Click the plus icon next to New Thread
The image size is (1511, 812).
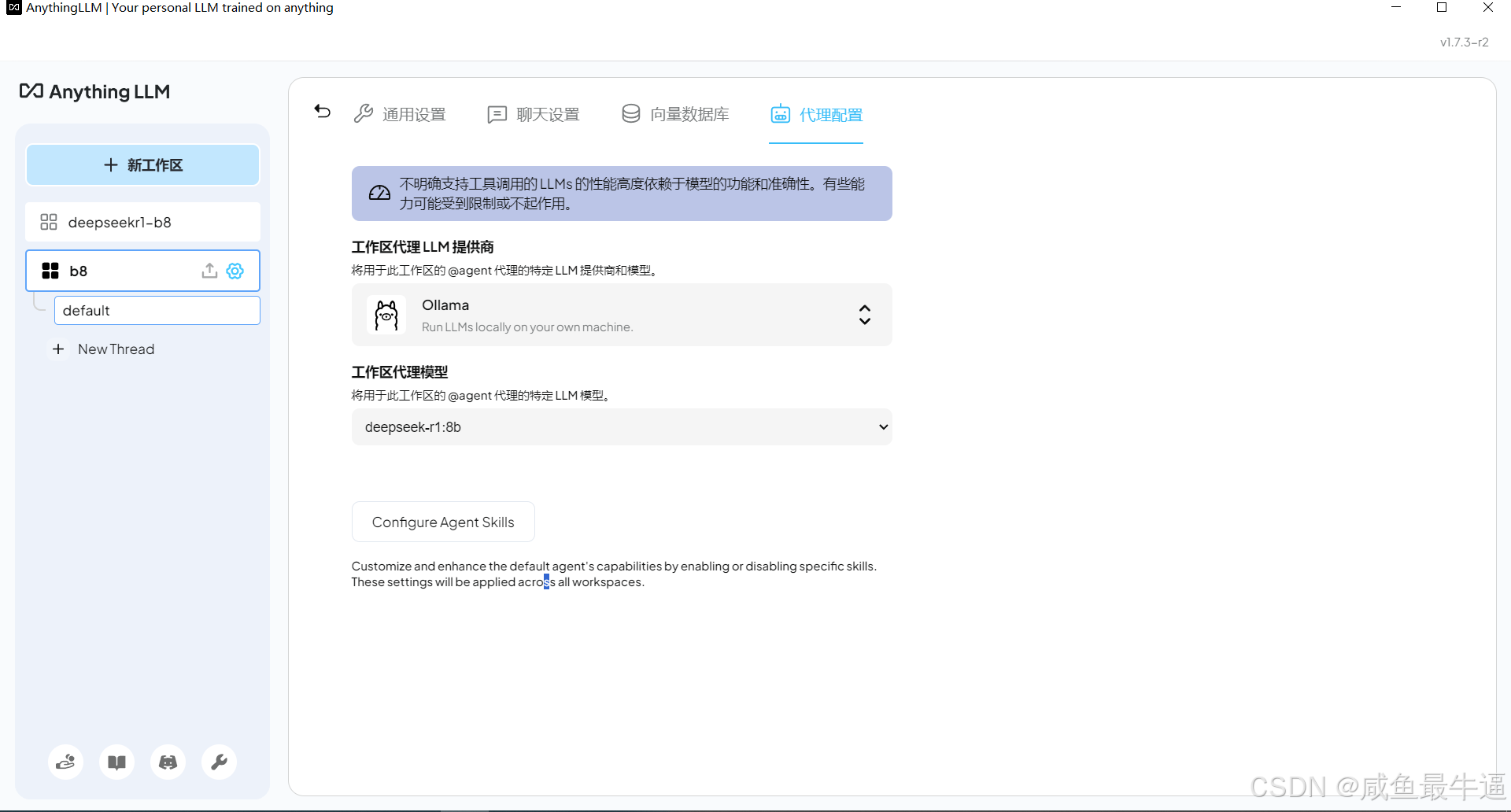[58, 349]
